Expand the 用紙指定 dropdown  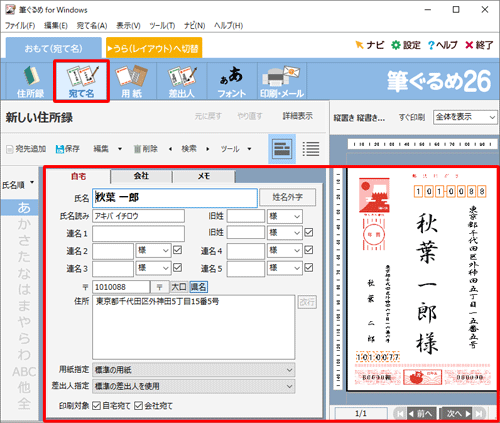click(x=194, y=370)
